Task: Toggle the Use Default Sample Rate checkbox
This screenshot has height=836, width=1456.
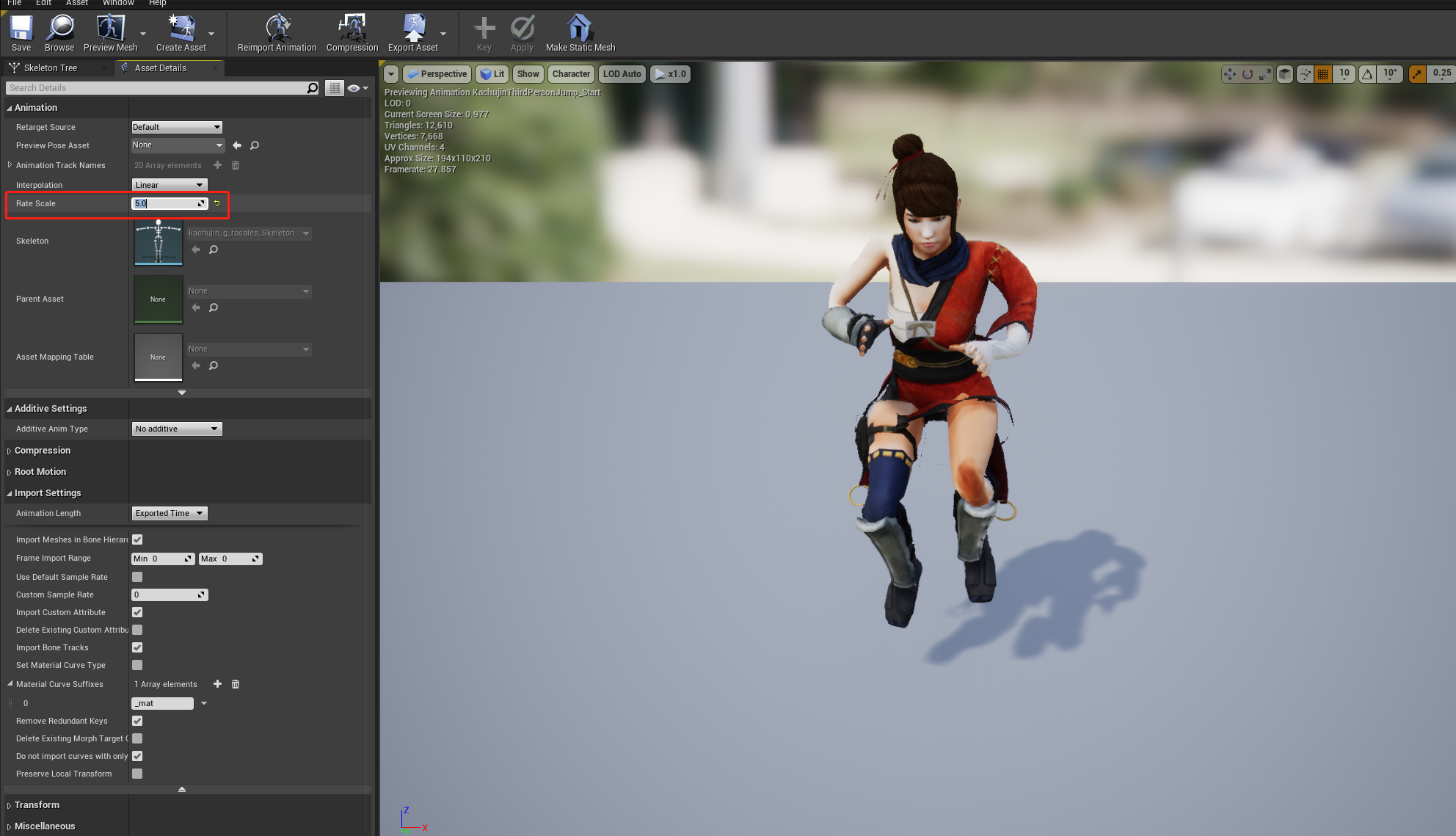Action: (x=137, y=577)
